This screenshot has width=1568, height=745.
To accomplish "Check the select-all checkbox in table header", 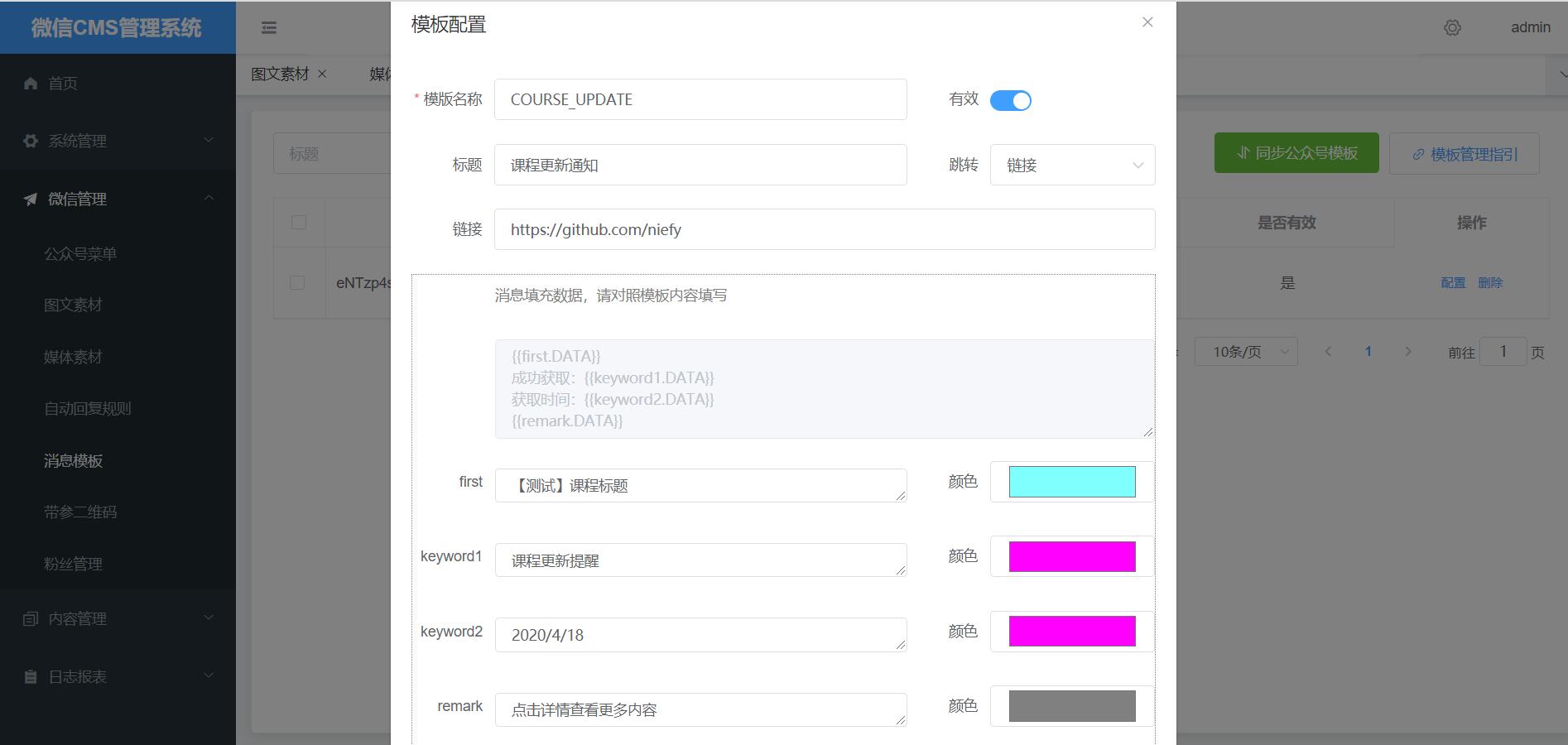I will (x=298, y=222).
